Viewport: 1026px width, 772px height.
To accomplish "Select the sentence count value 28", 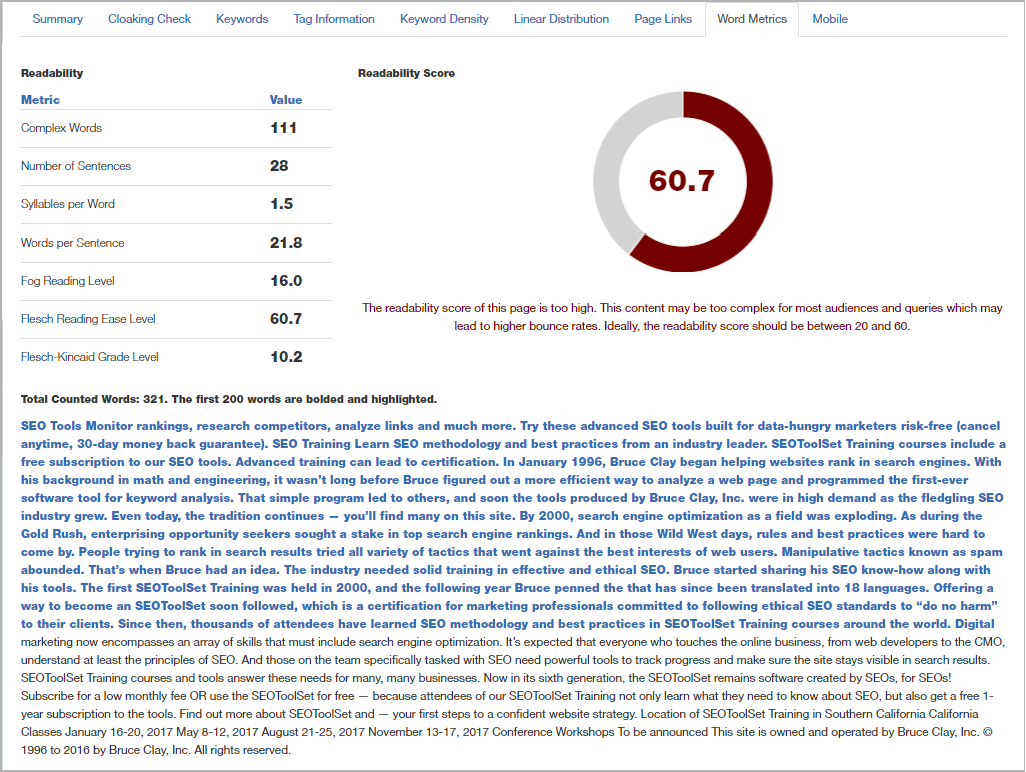I will 279,166.
